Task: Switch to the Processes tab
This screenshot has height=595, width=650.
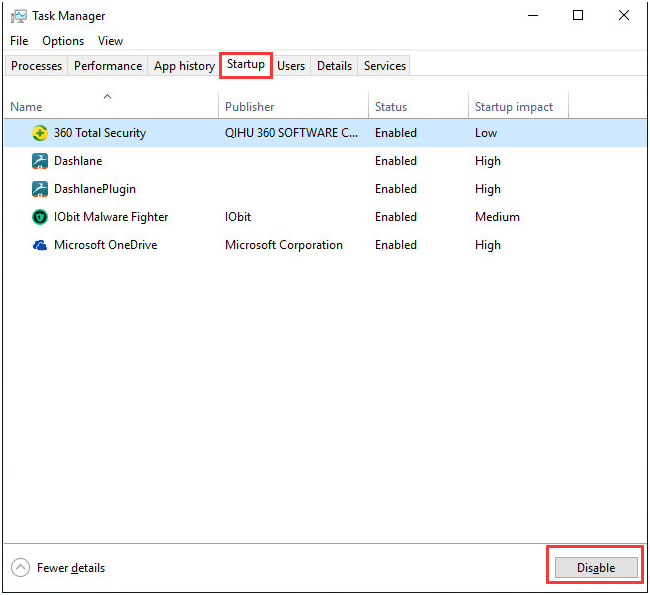Action: point(37,66)
